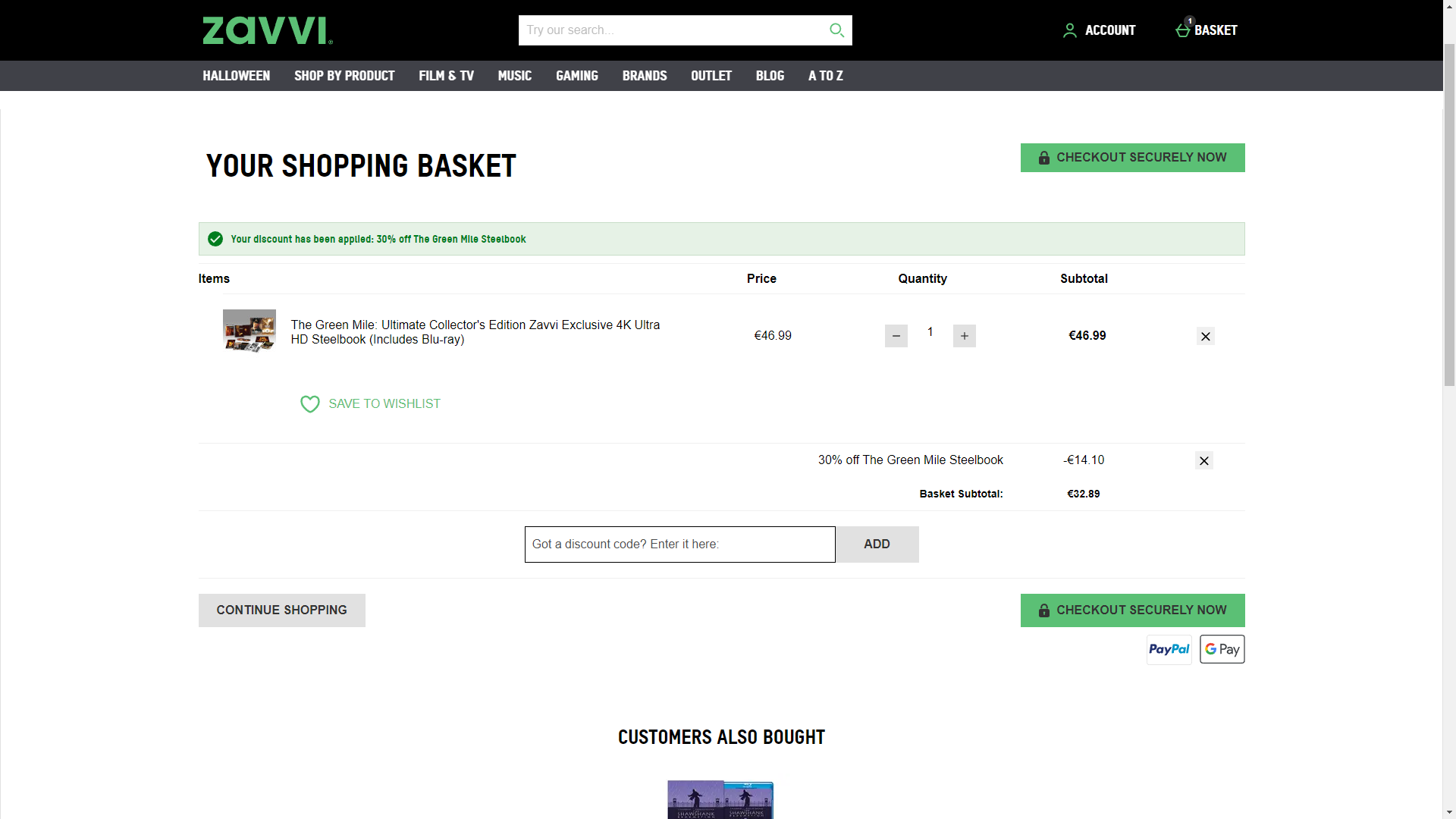This screenshot has height=819, width=1456.
Task: Click top Checkout Securely Now button
Action: [1132, 158]
